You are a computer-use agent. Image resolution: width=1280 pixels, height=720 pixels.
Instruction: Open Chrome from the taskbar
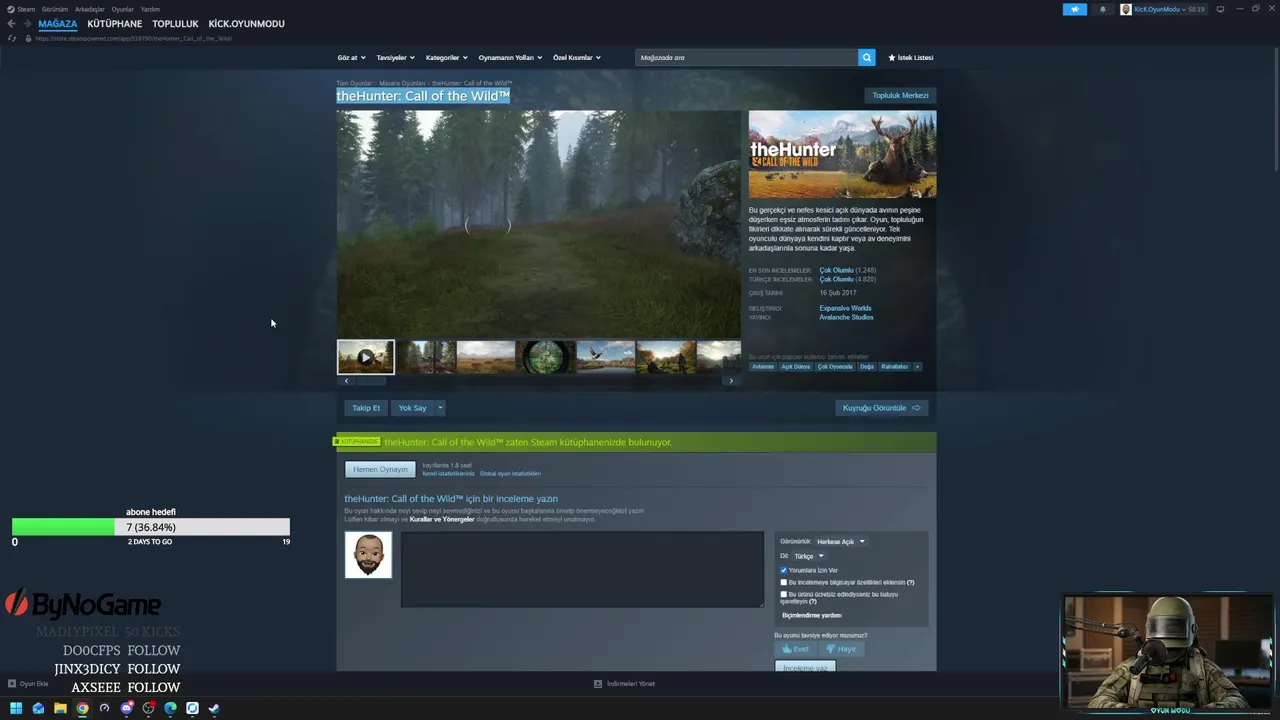[x=82, y=708]
